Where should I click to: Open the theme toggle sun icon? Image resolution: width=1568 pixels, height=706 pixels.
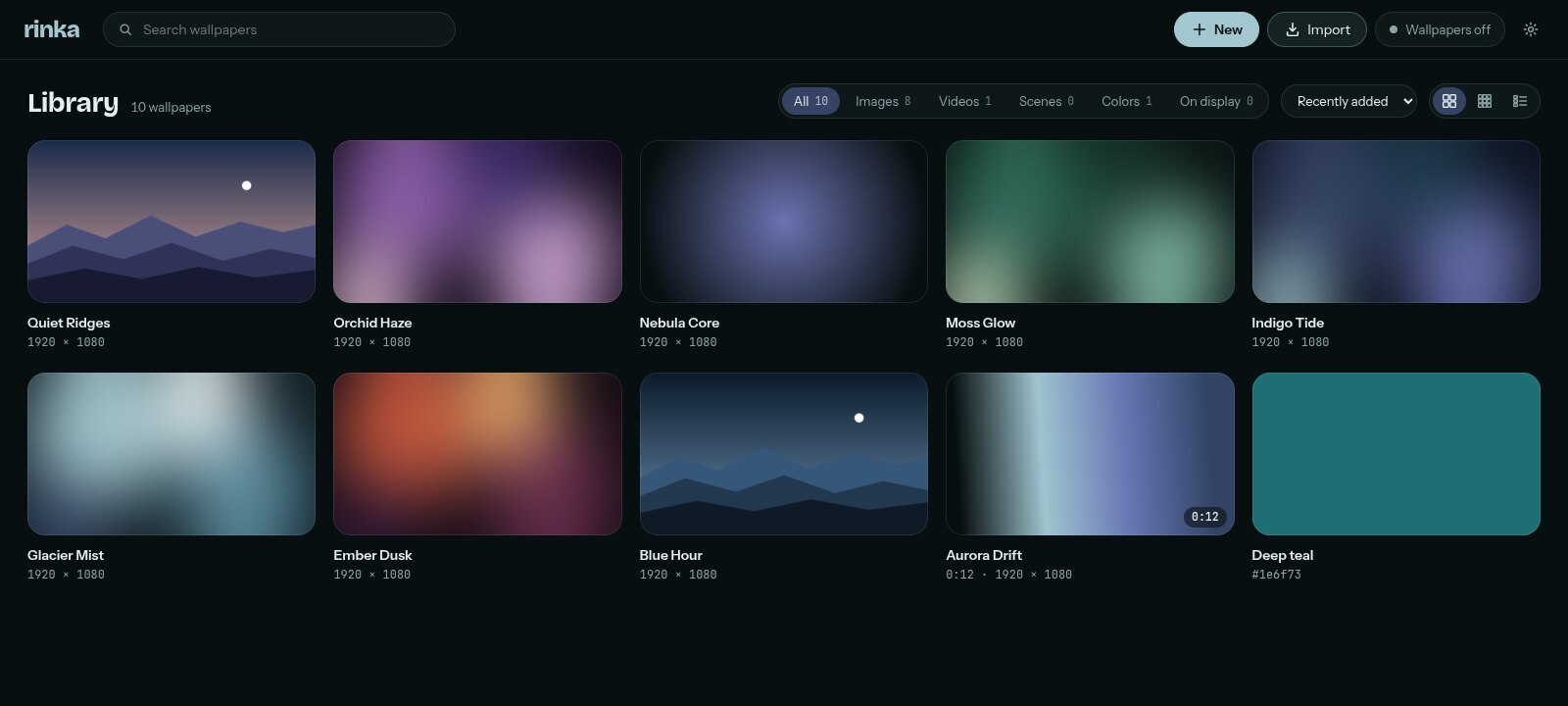point(1531,29)
